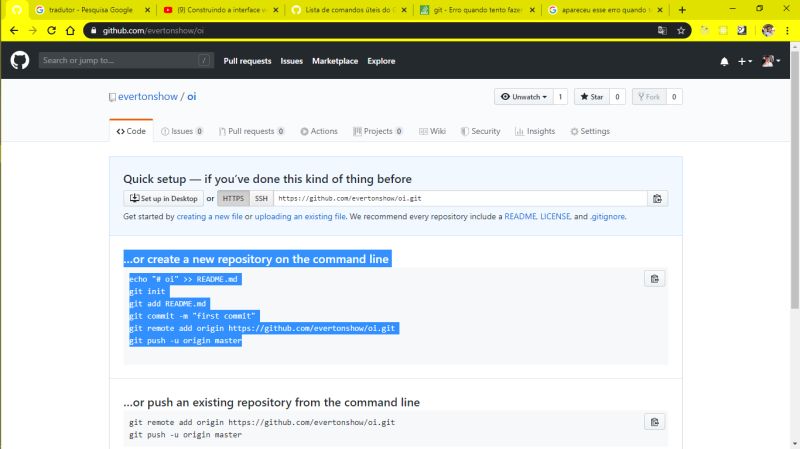Open the user avatar menu in GitHub header
This screenshot has width=800, height=449.
click(x=770, y=61)
